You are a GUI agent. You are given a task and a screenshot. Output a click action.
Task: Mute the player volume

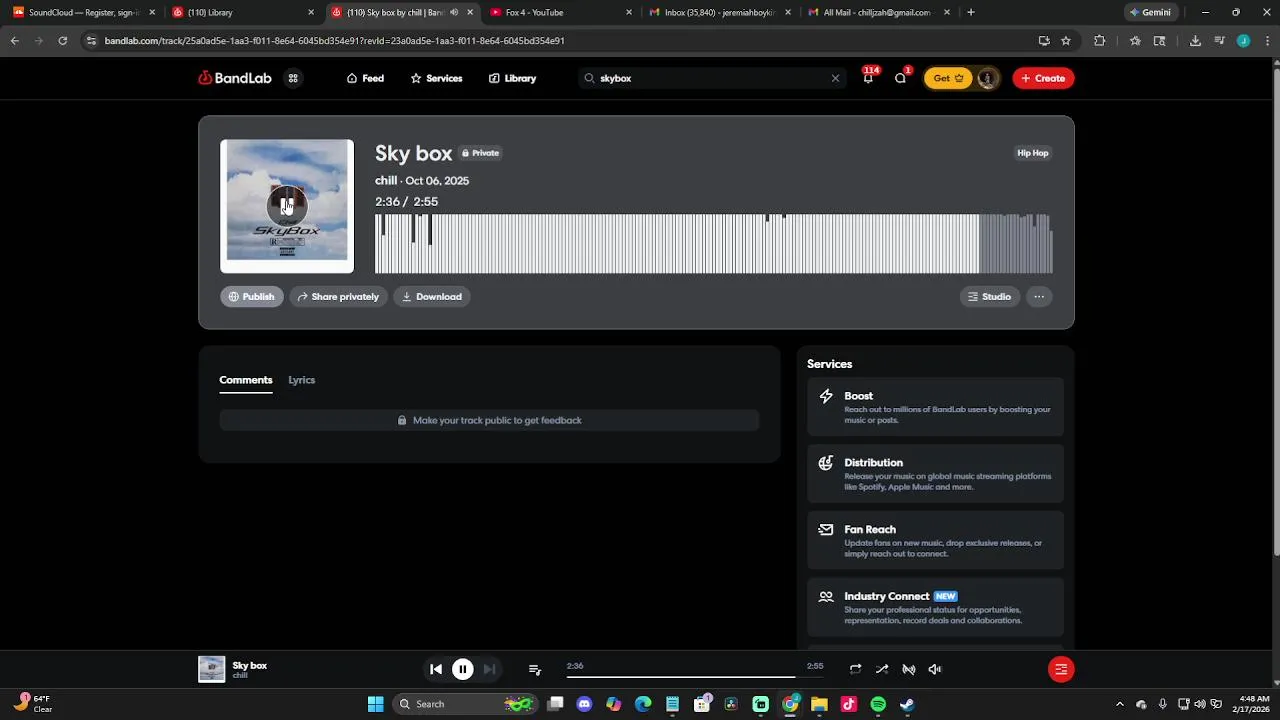(x=935, y=669)
